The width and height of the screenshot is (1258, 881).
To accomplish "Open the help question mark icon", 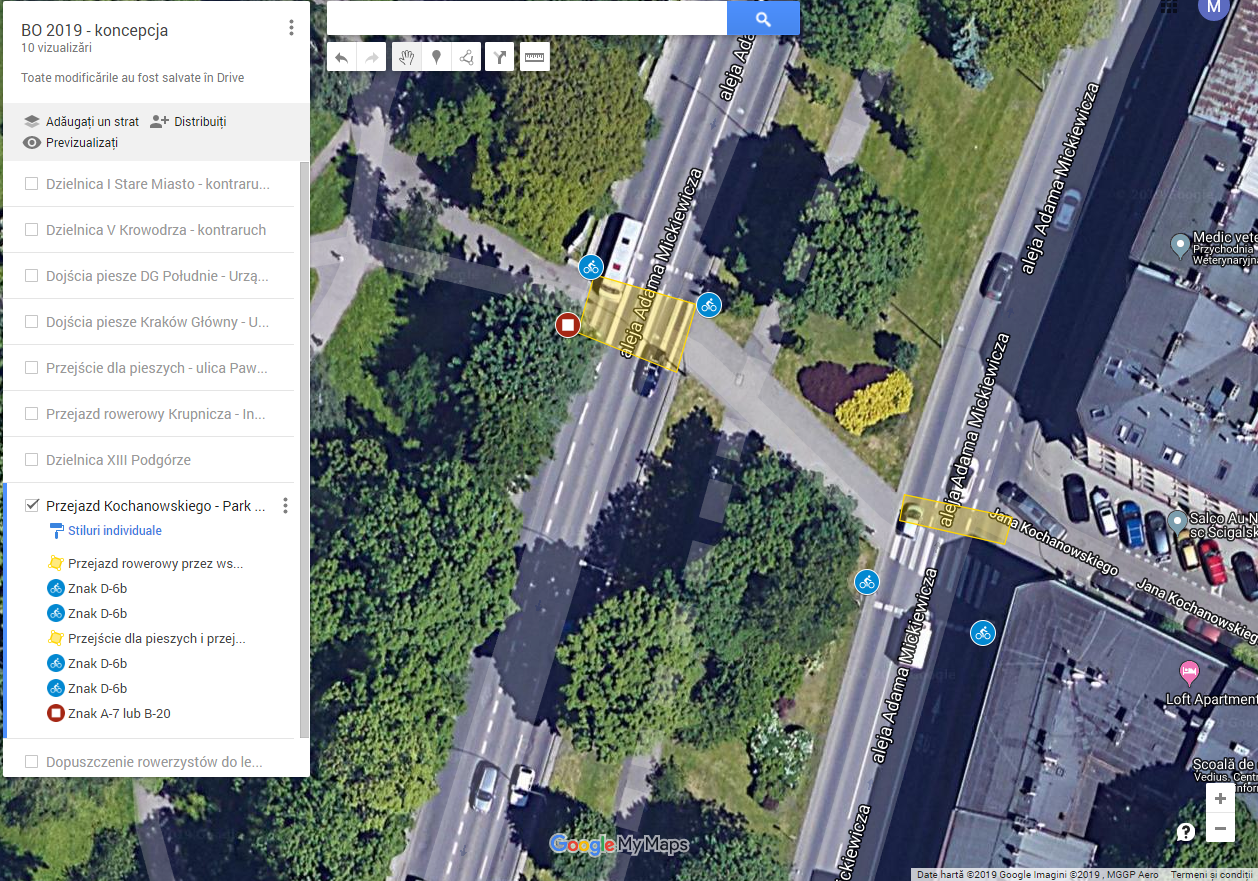I will click(1186, 832).
